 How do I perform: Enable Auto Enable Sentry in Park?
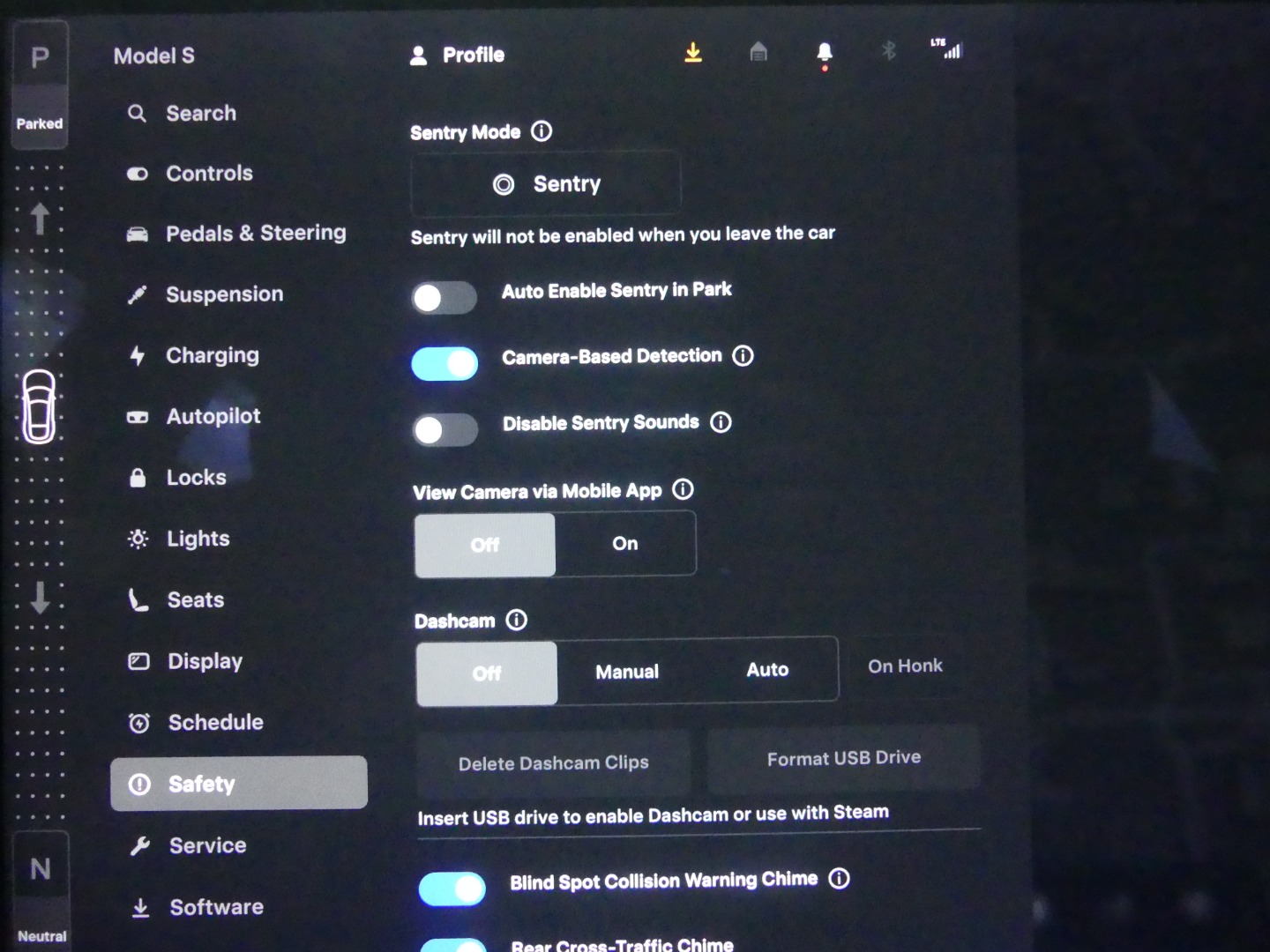[x=444, y=298]
